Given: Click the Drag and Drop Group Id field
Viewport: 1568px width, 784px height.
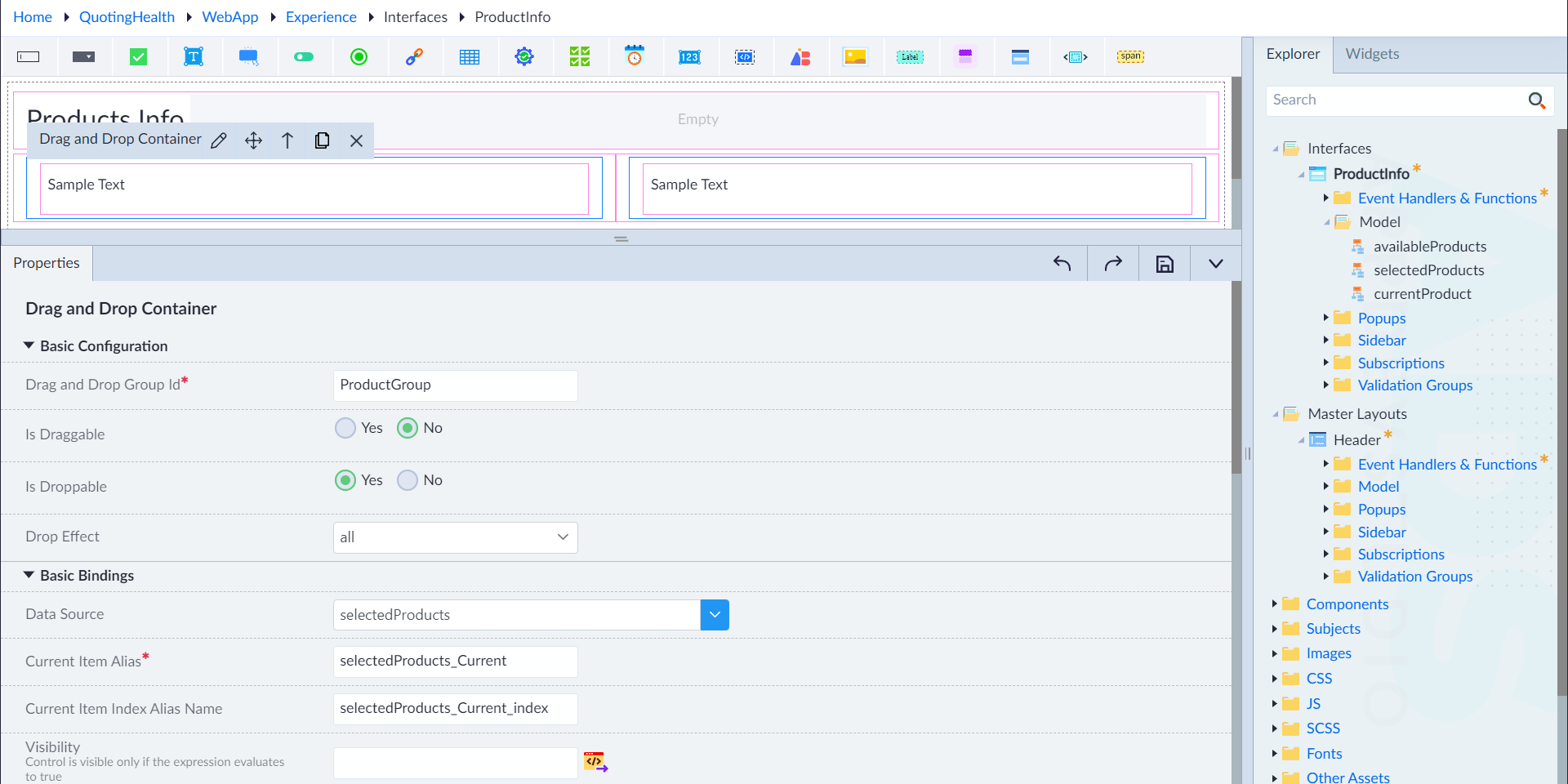Looking at the screenshot, I should 455,385.
